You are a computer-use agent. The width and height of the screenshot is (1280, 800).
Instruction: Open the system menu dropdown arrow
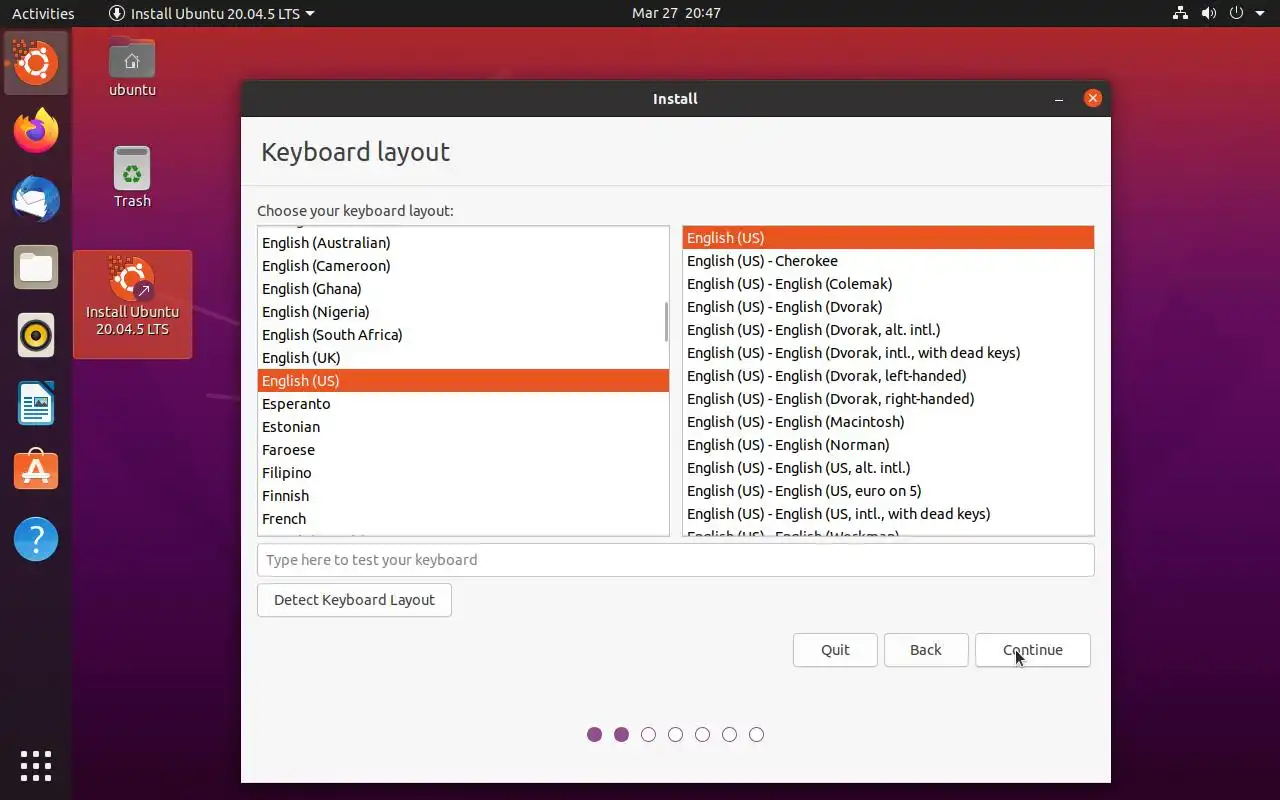(x=1262, y=13)
